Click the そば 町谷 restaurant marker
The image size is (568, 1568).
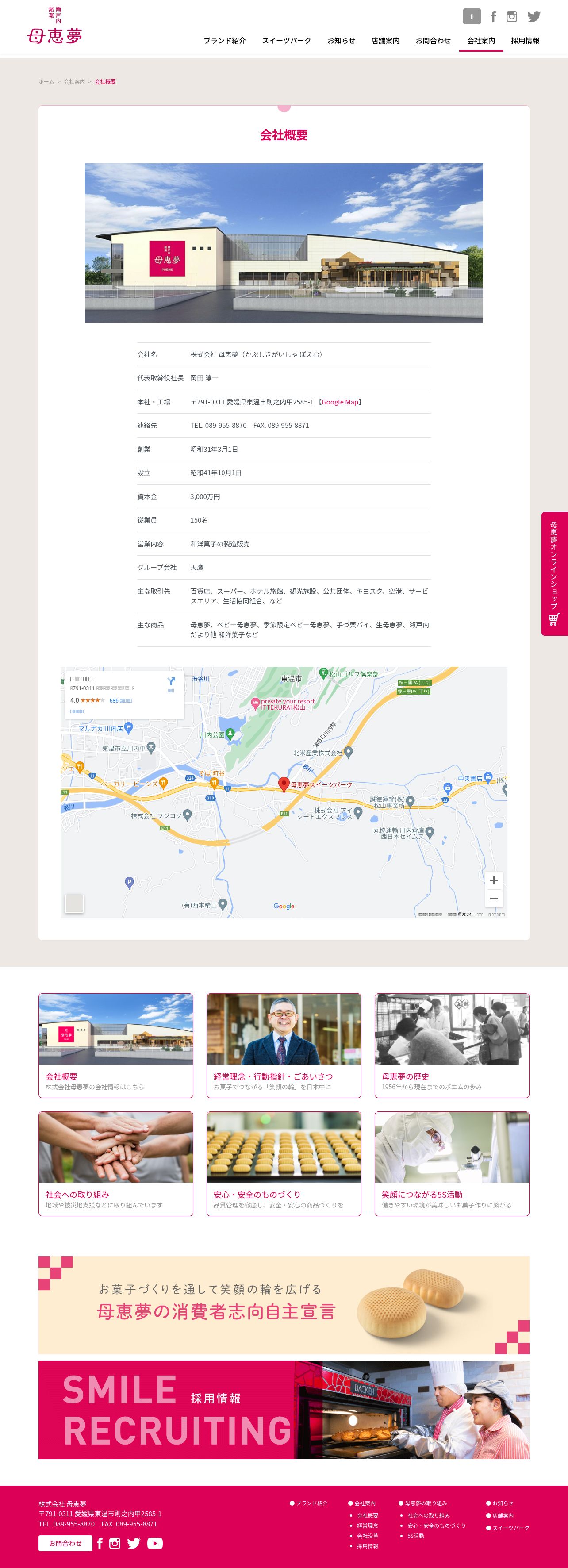coord(214,783)
